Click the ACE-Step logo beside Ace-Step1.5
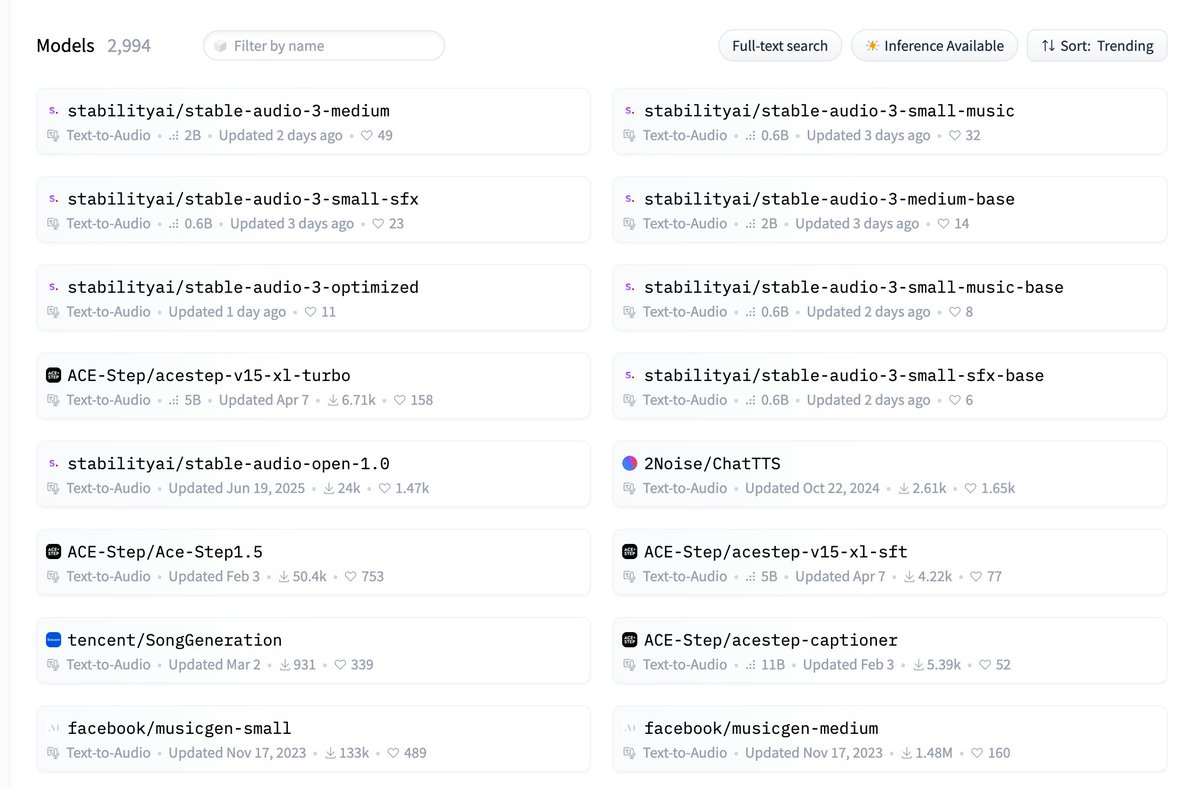This screenshot has width=1200, height=788. (x=54, y=552)
